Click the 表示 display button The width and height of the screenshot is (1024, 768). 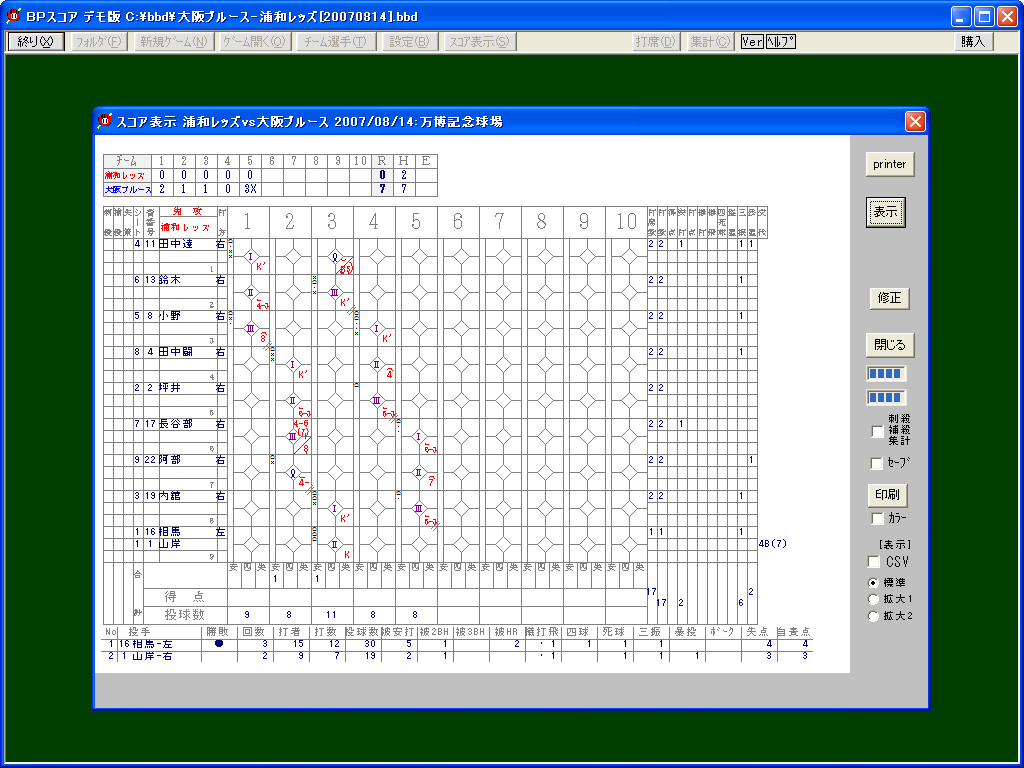886,212
